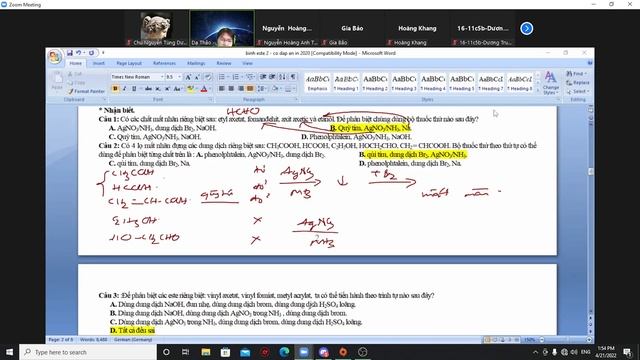The width and height of the screenshot is (640, 360).
Task: Open Word Help question mark icon
Action: (589, 63)
